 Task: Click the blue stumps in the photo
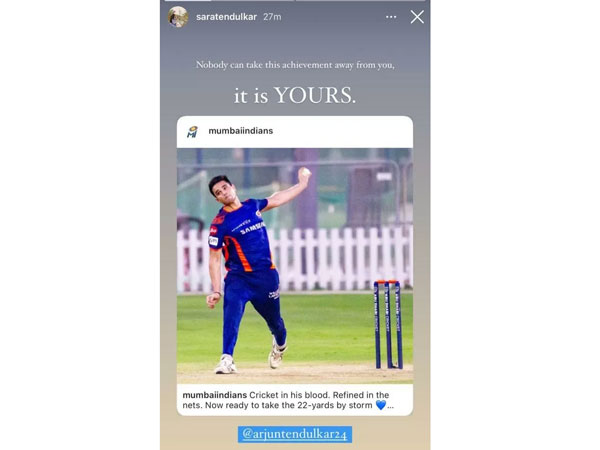pyautogui.click(x=388, y=324)
